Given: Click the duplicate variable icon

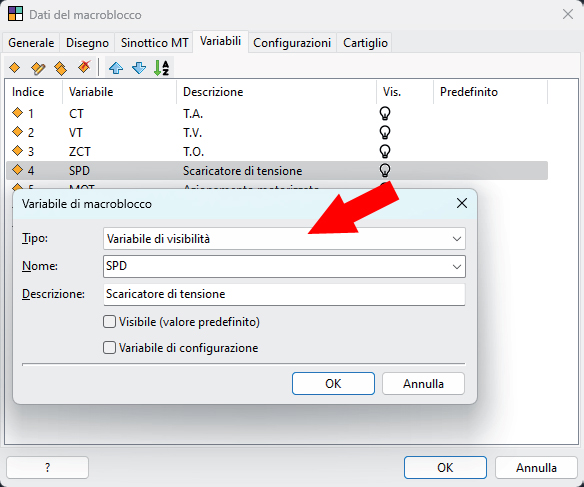Looking at the screenshot, I should pyautogui.click(x=61, y=68).
